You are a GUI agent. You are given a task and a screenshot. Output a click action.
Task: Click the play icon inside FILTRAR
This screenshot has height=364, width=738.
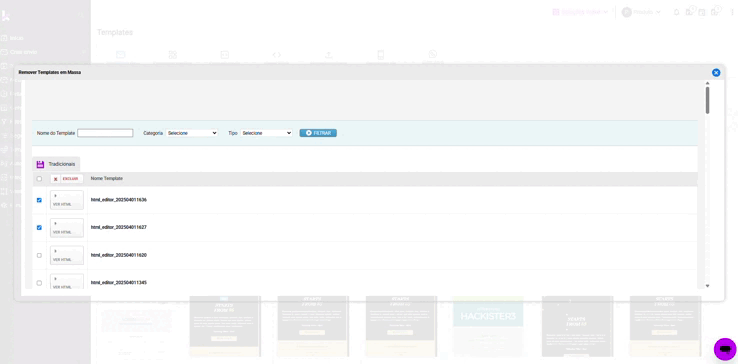pos(309,133)
